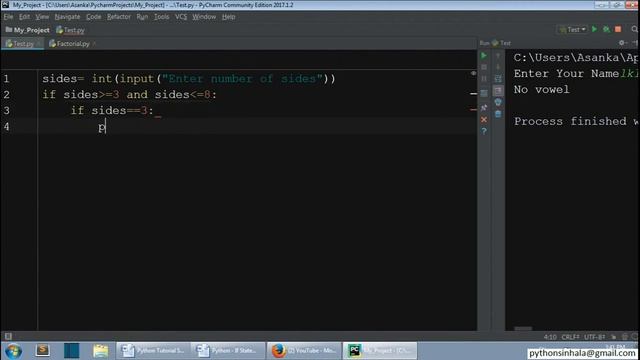
Task: Rerun Test in the Run panel
Action: (x=484, y=56)
